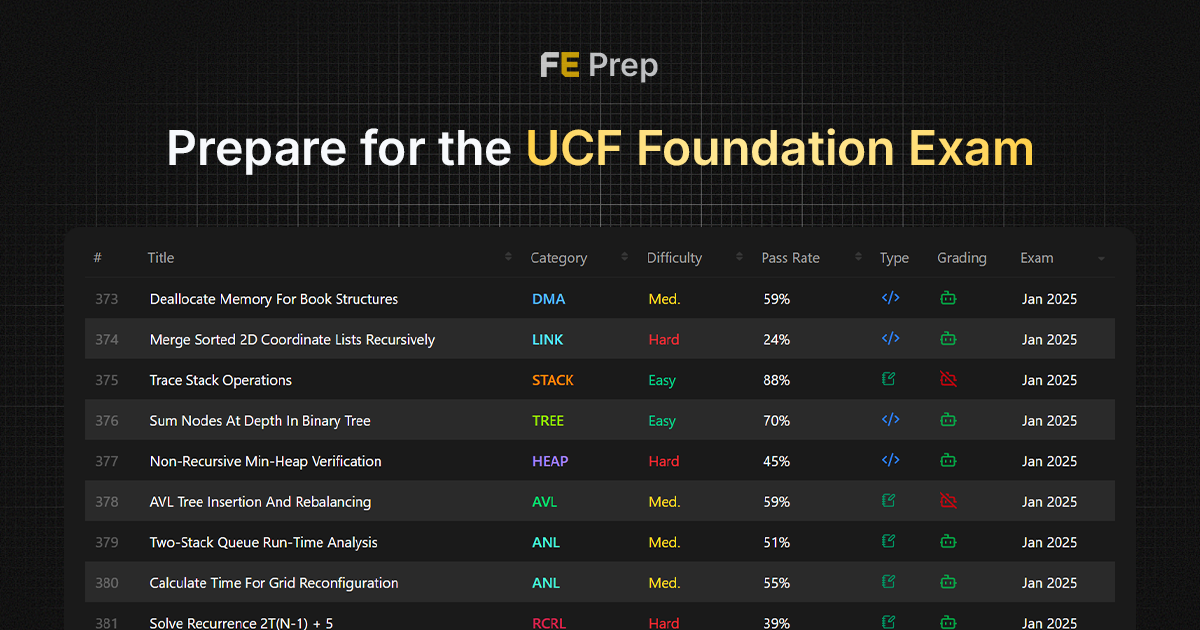Image resolution: width=1200 pixels, height=630 pixels.
Task: Click robot grading icon for Two-Stack Queue row
Action: coord(948,542)
